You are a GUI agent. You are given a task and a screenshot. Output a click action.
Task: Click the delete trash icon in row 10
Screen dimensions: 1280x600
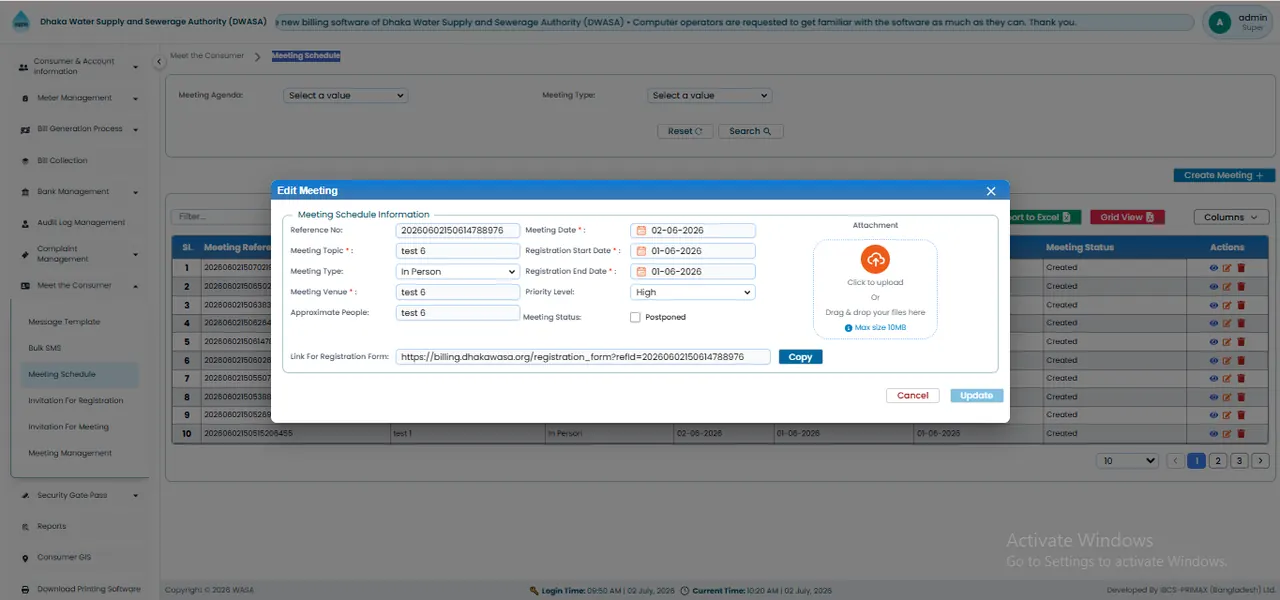tap(1241, 434)
